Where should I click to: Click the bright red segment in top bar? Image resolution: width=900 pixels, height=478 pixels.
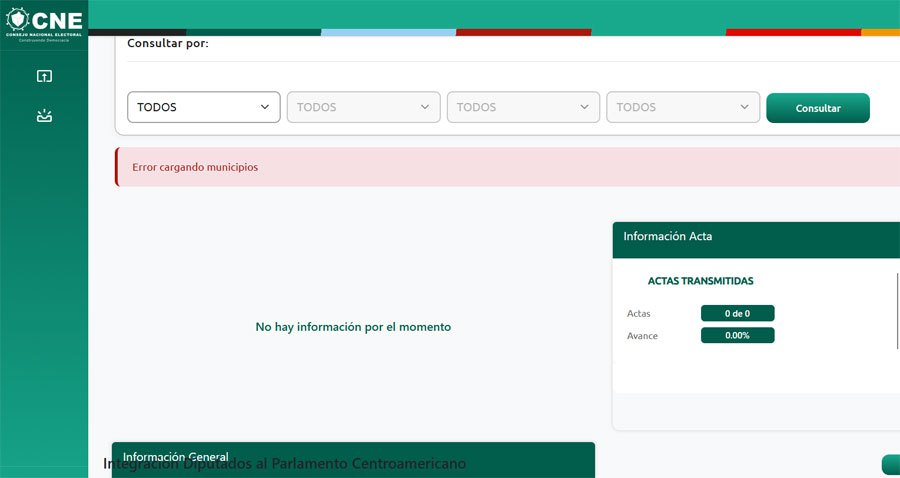tap(793, 32)
